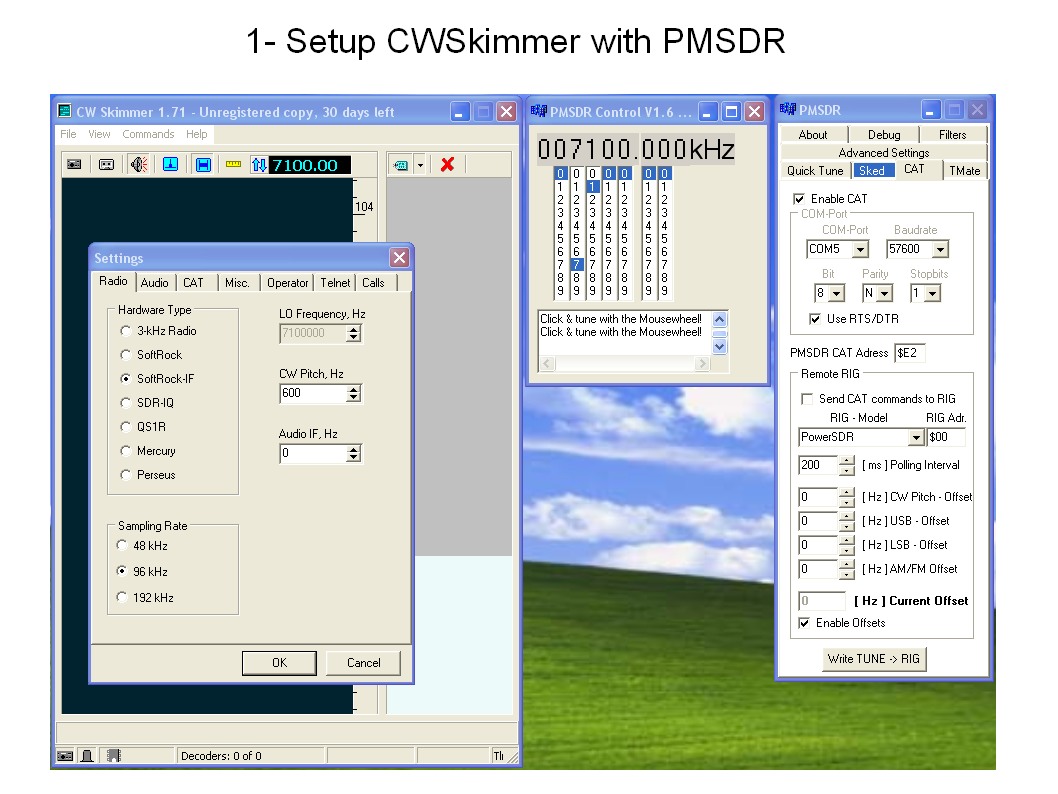The image size is (1058, 794).
Task: Switch to the Telnet tab
Action: tap(335, 283)
